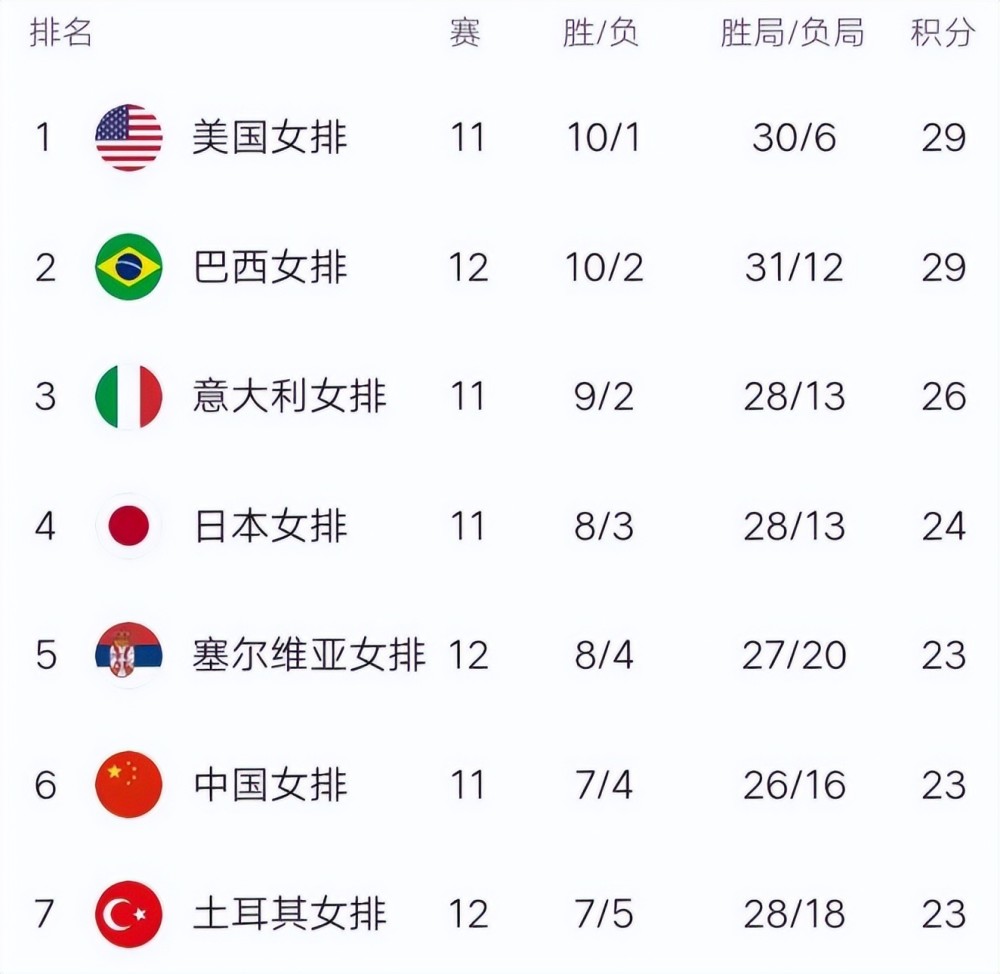Open the 中国女排 team entry
1000x974 pixels.
click(270, 785)
